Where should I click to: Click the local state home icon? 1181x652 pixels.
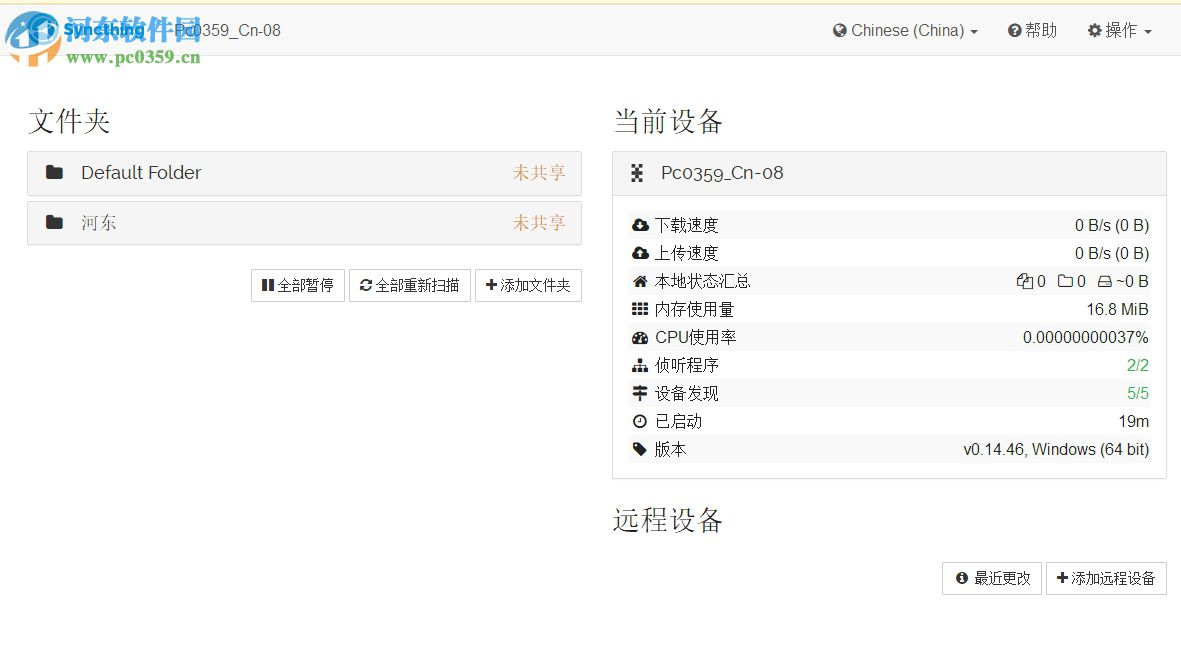(x=640, y=281)
